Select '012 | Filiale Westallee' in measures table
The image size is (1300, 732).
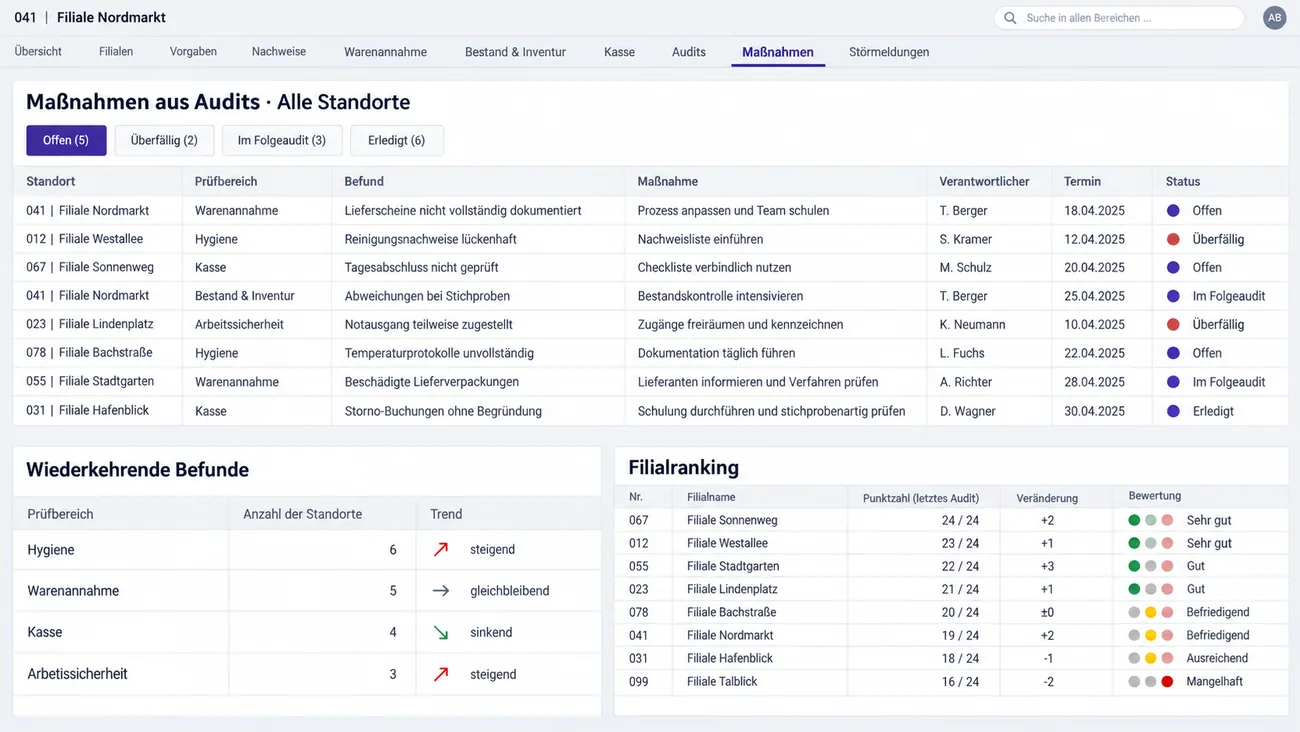coord(85,239)
